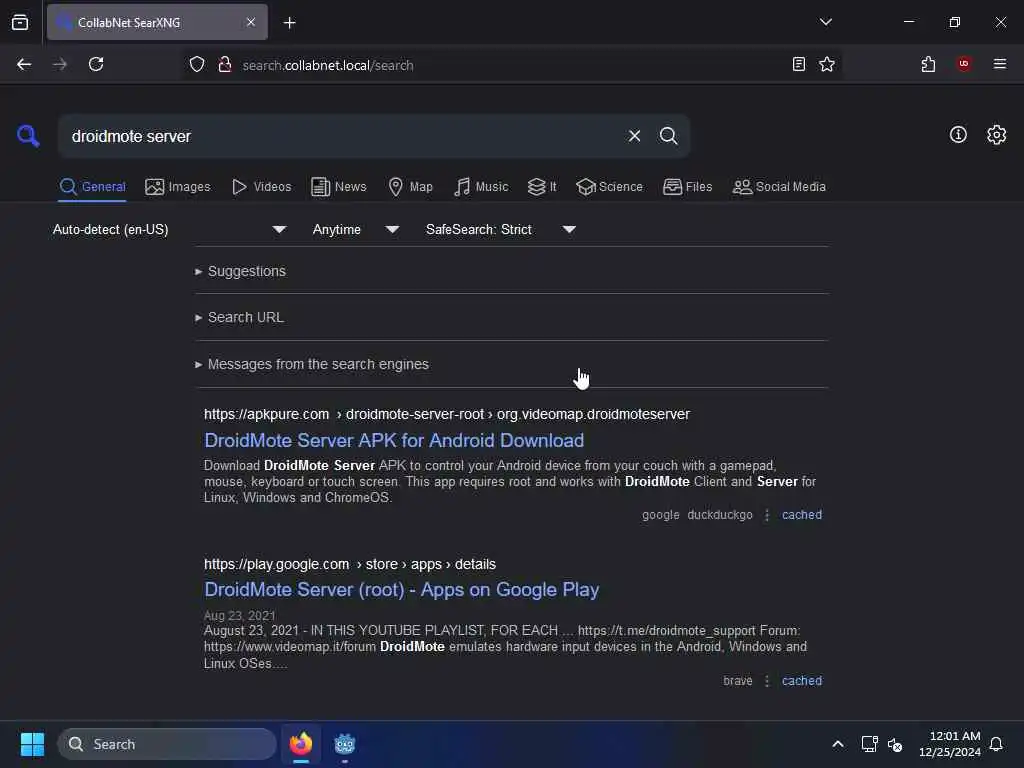Open tracking protection shield icon

point(197,65)
